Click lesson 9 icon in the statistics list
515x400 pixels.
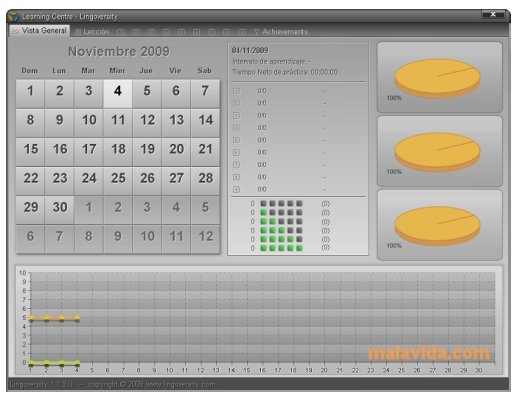point(236,189)
